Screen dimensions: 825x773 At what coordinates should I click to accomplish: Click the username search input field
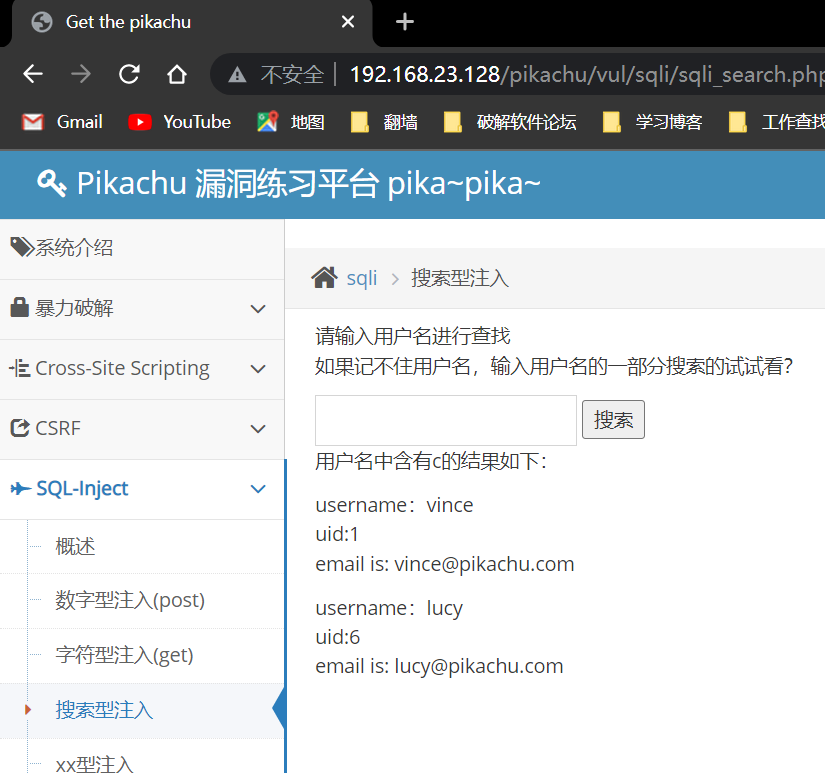coord(445,420)
